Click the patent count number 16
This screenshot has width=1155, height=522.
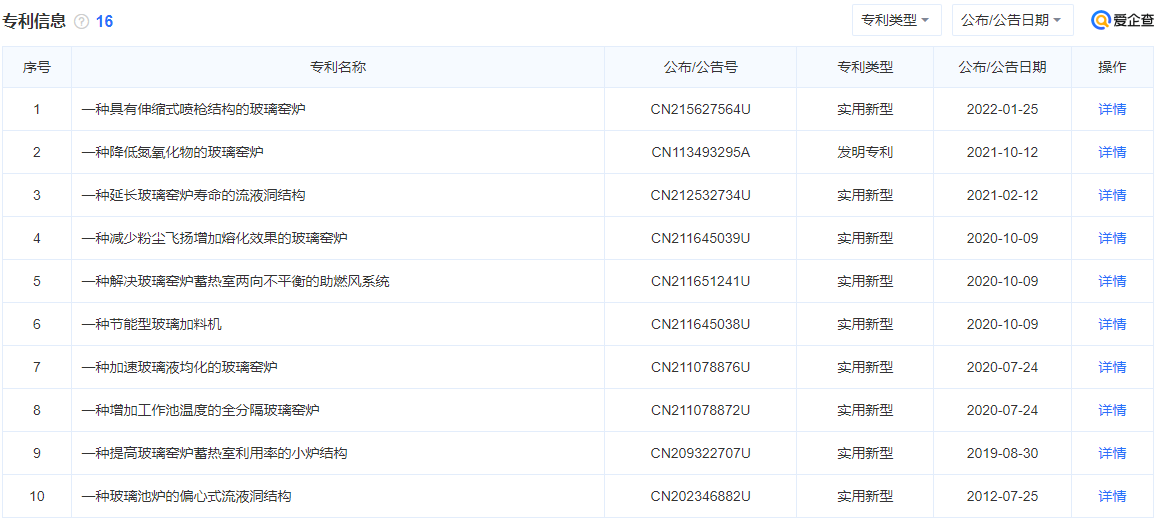pyautogui.click(x=104, y=21)
